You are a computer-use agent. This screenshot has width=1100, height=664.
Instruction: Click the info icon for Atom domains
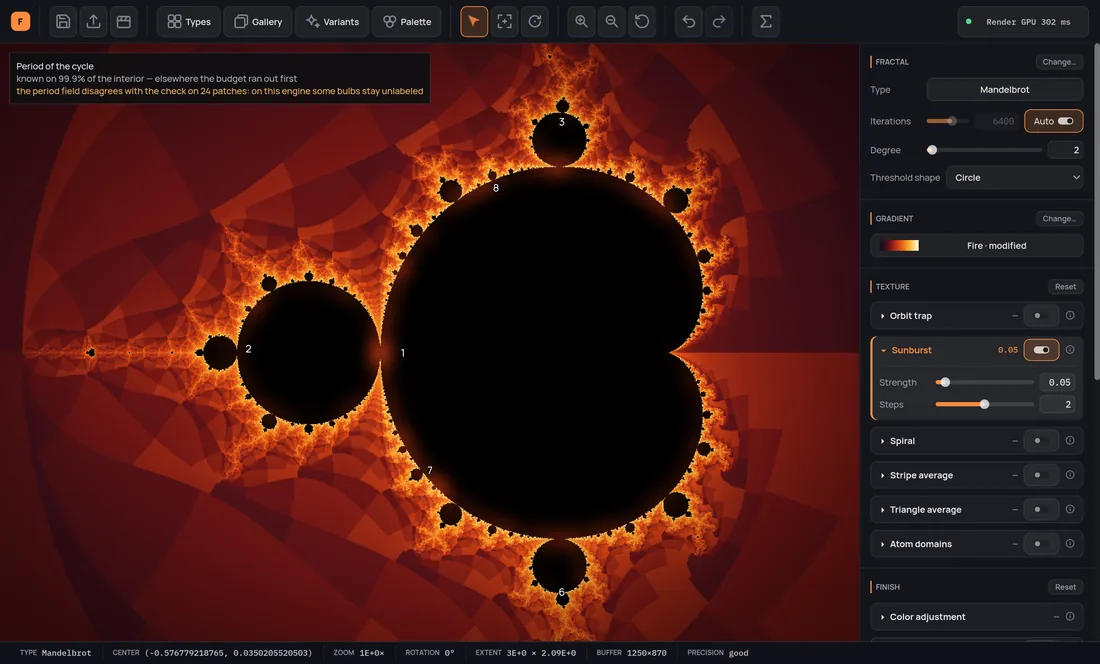[1070, 543]
